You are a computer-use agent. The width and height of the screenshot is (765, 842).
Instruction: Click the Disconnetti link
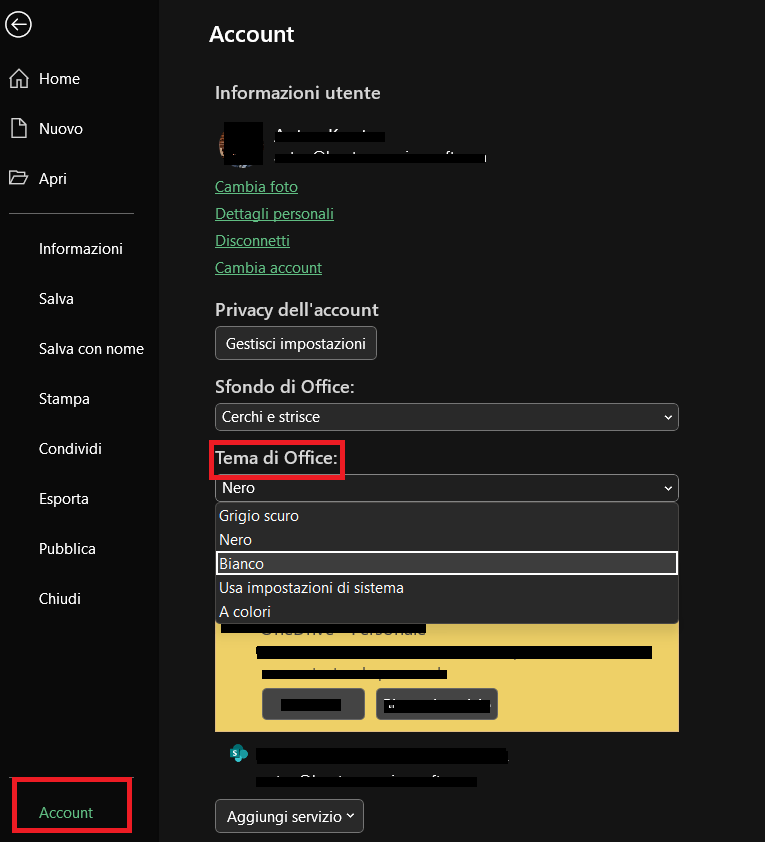coord(252,241)
